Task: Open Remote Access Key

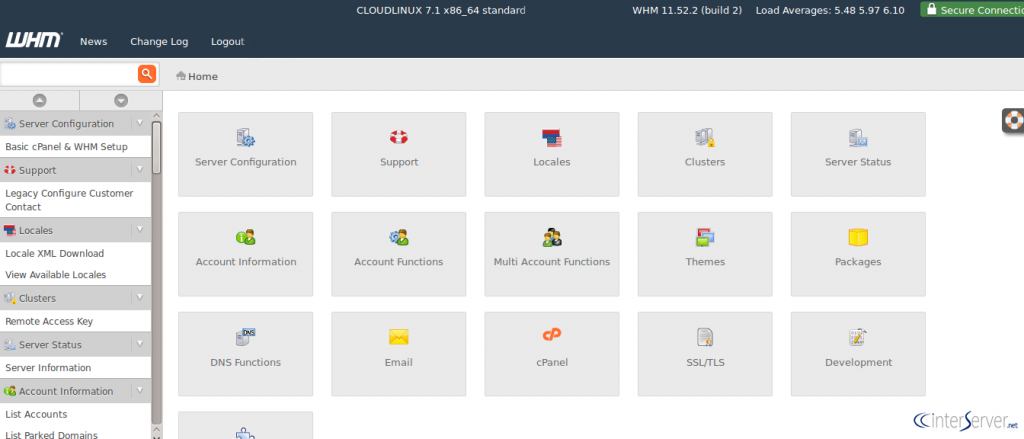Action: (x=49, y=321)
